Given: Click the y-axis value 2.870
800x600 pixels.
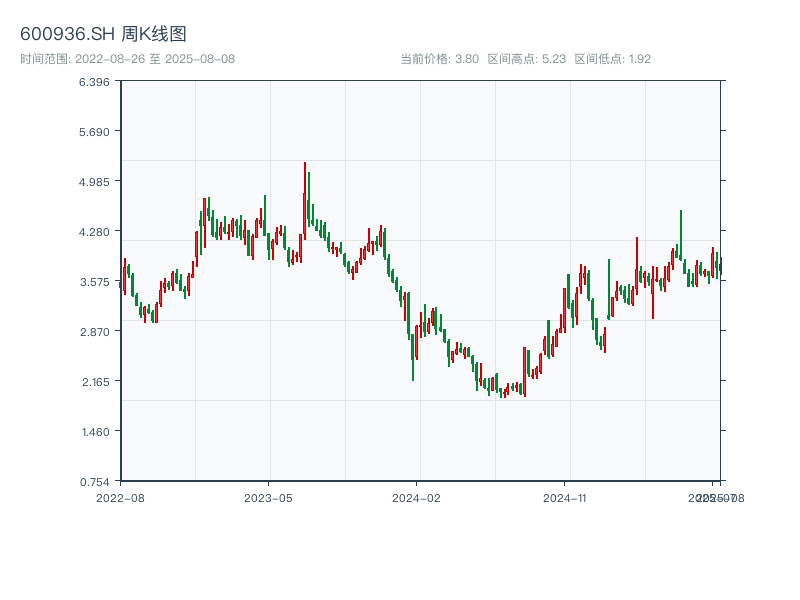Looking at the screenshot, I should pos(94,332).
